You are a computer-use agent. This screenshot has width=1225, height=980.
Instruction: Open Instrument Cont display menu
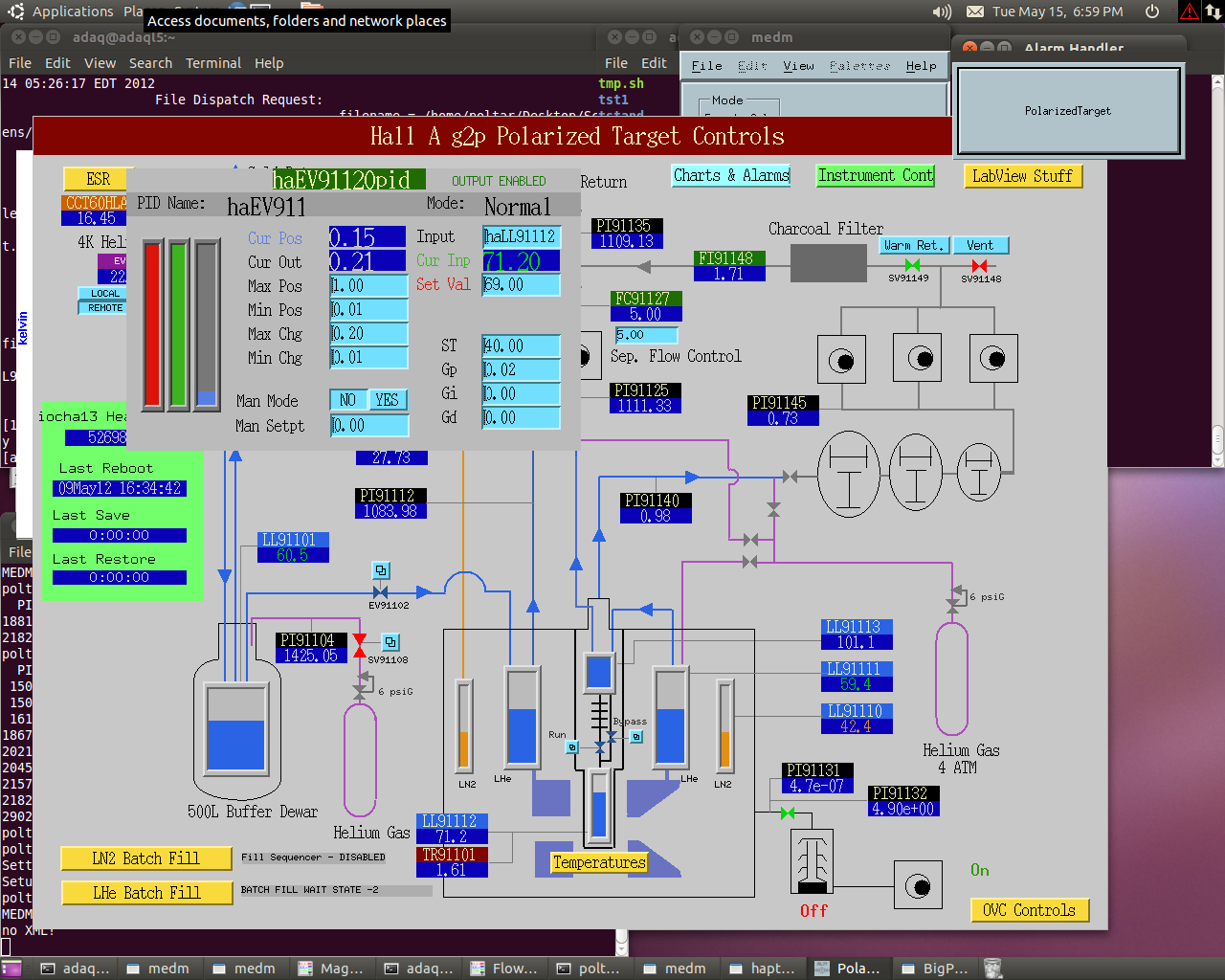[875, 175]
